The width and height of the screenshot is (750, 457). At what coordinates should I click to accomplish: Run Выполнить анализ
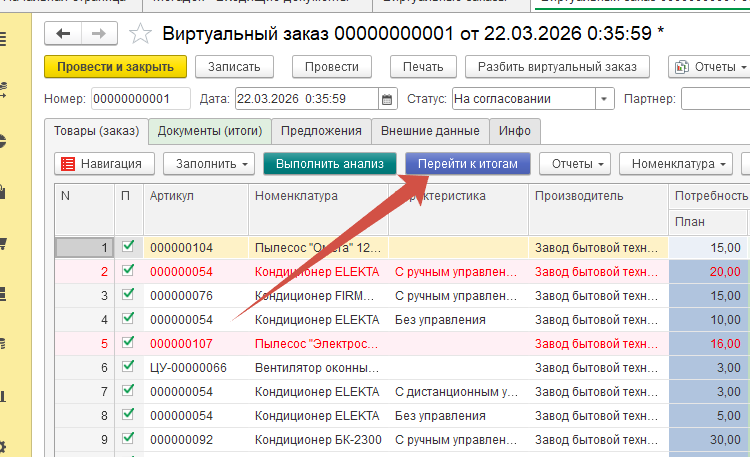[x=330, y=164]
